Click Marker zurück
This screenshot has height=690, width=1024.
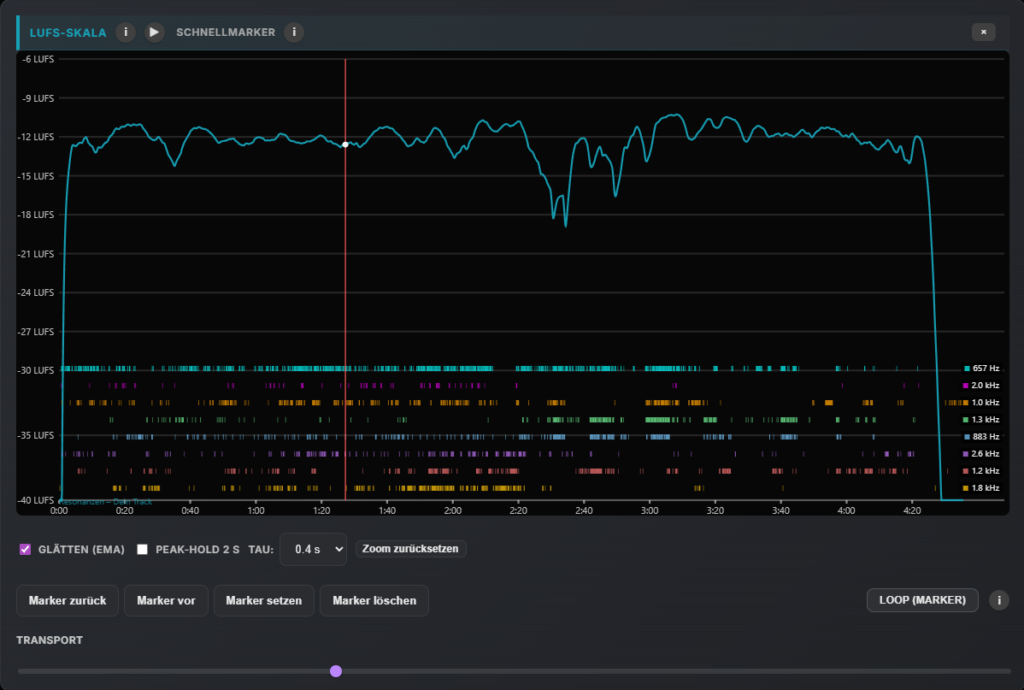(x=66, y=600)
